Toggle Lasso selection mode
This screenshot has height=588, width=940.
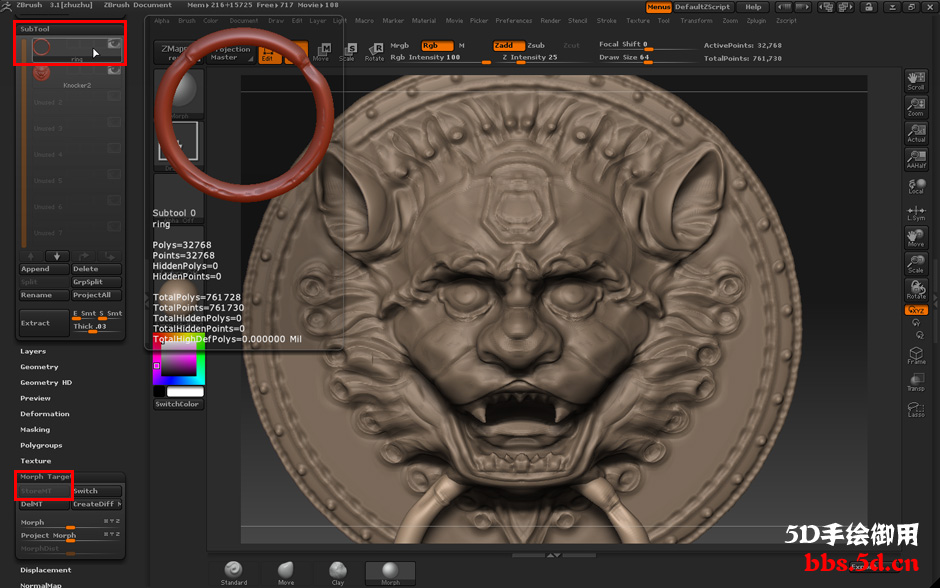click(x=916, y=408)
